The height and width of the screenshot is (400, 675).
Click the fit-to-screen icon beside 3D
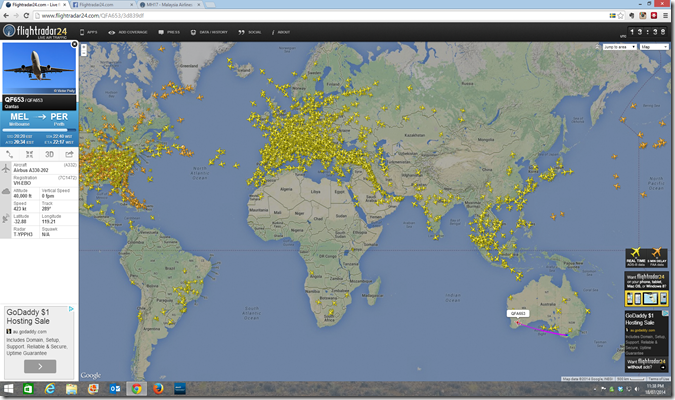(x=29, y=154)
